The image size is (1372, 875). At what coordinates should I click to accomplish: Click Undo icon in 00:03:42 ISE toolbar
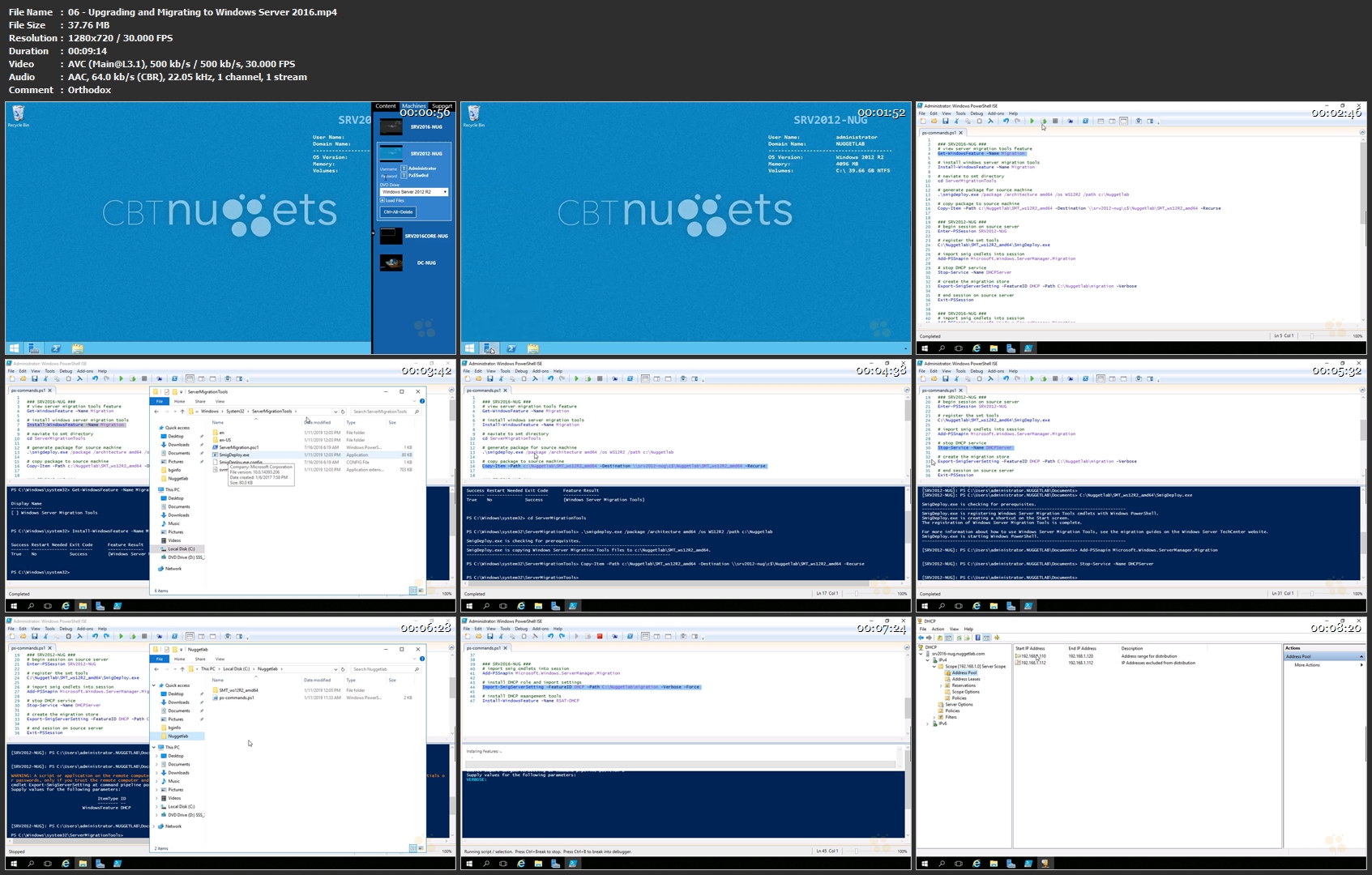(x=96, y=378)
